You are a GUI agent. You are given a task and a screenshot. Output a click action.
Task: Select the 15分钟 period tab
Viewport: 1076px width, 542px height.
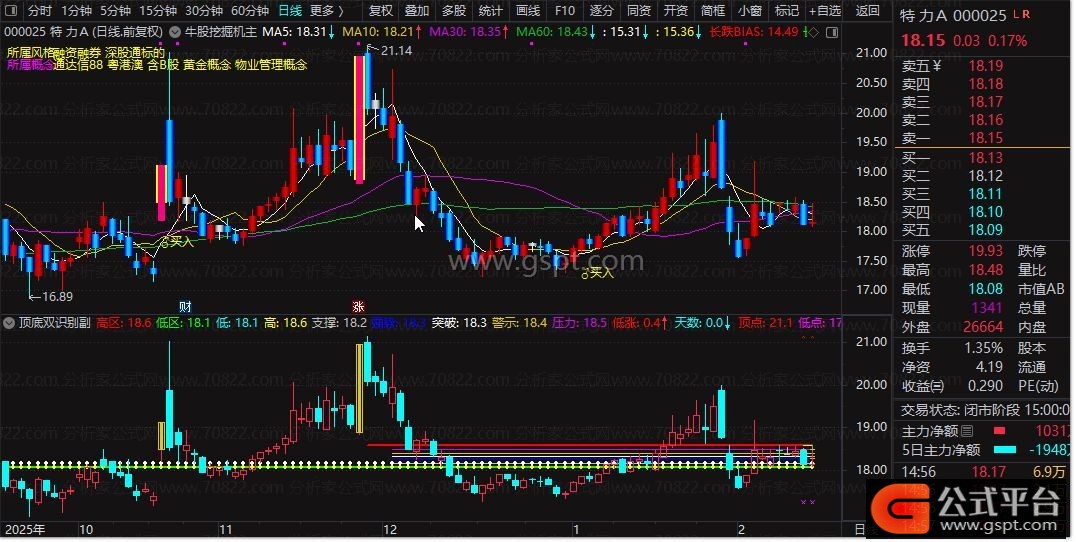(157, 11)
